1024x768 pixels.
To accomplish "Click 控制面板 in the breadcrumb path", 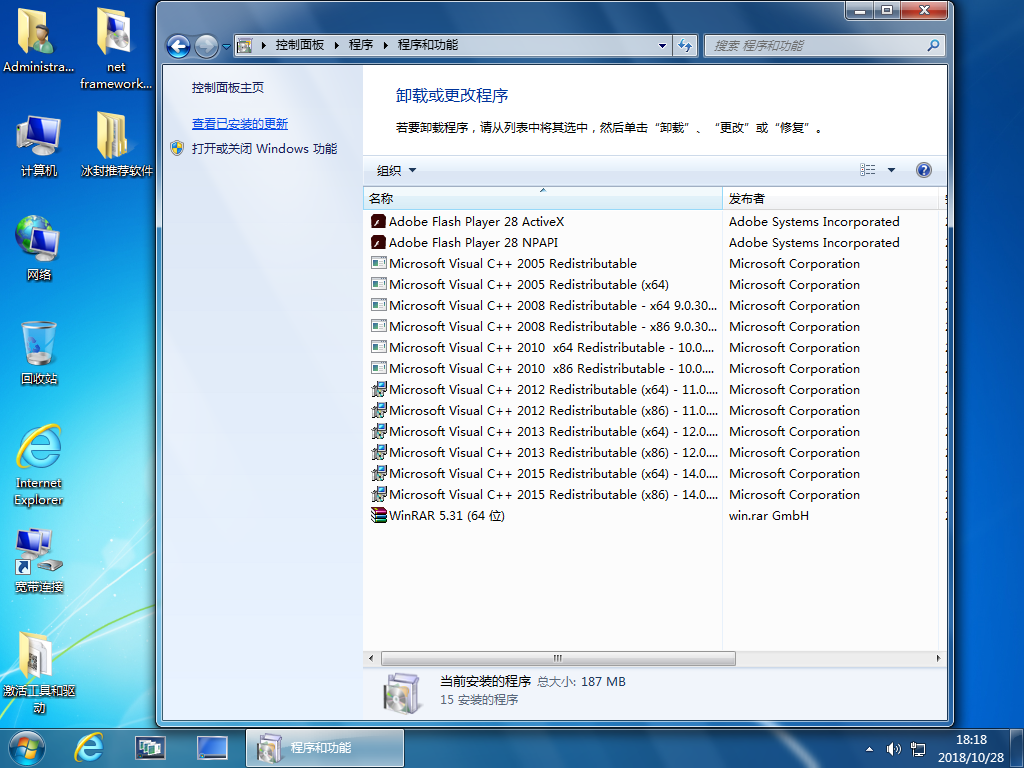I will point(299,45).
